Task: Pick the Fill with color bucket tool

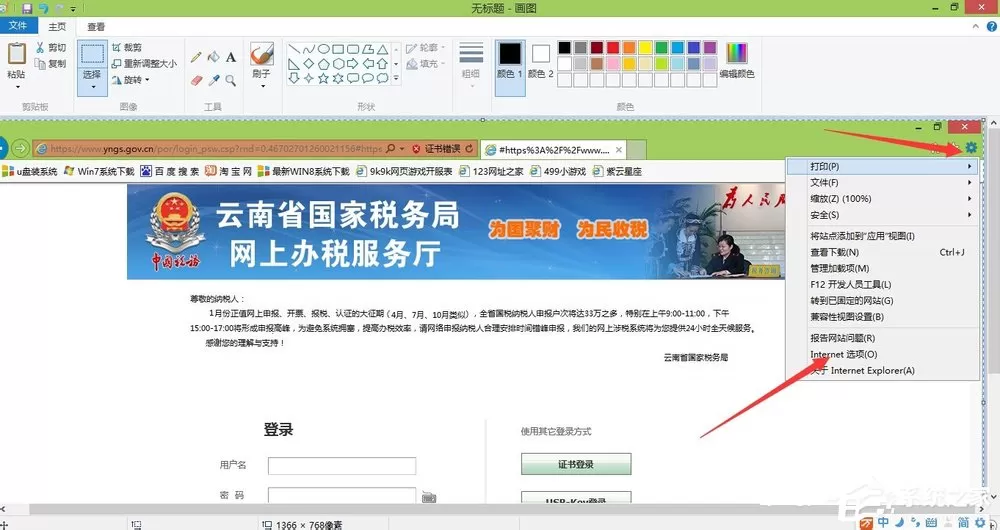Action: 213,57
